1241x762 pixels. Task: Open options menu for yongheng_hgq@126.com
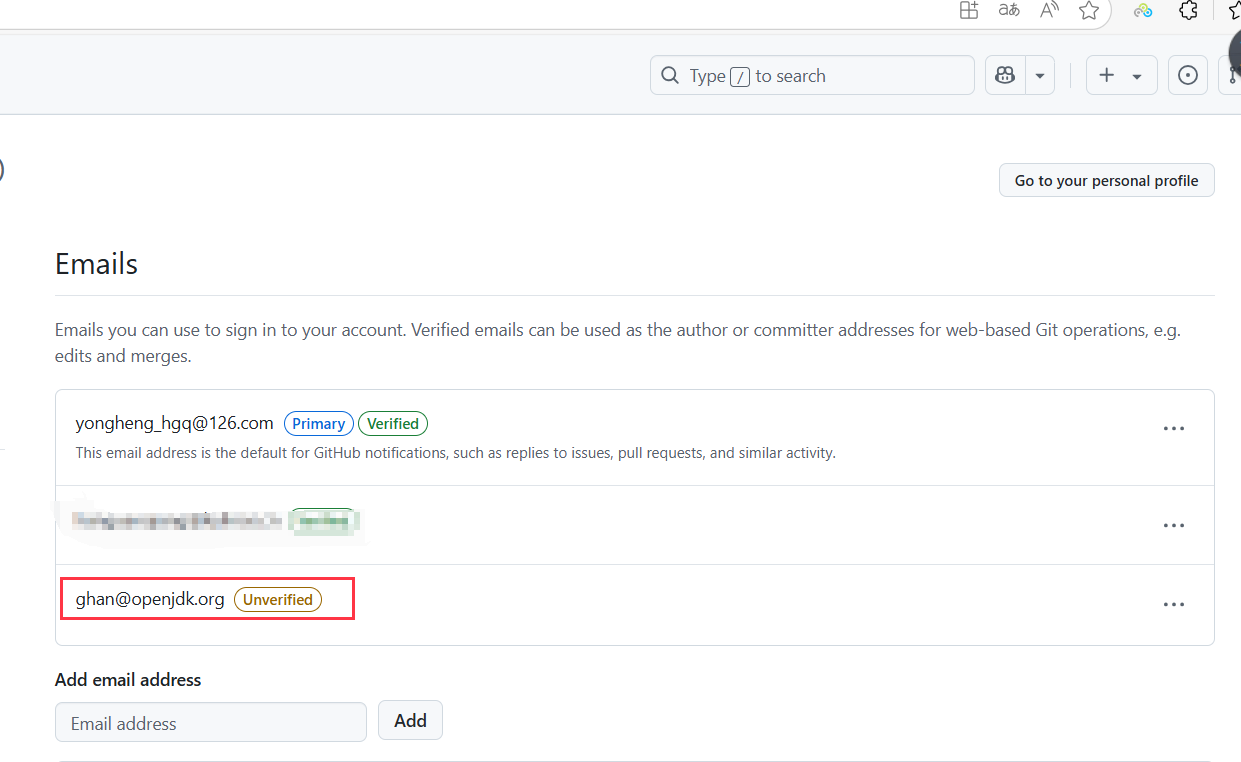[x=1173, y=428]
